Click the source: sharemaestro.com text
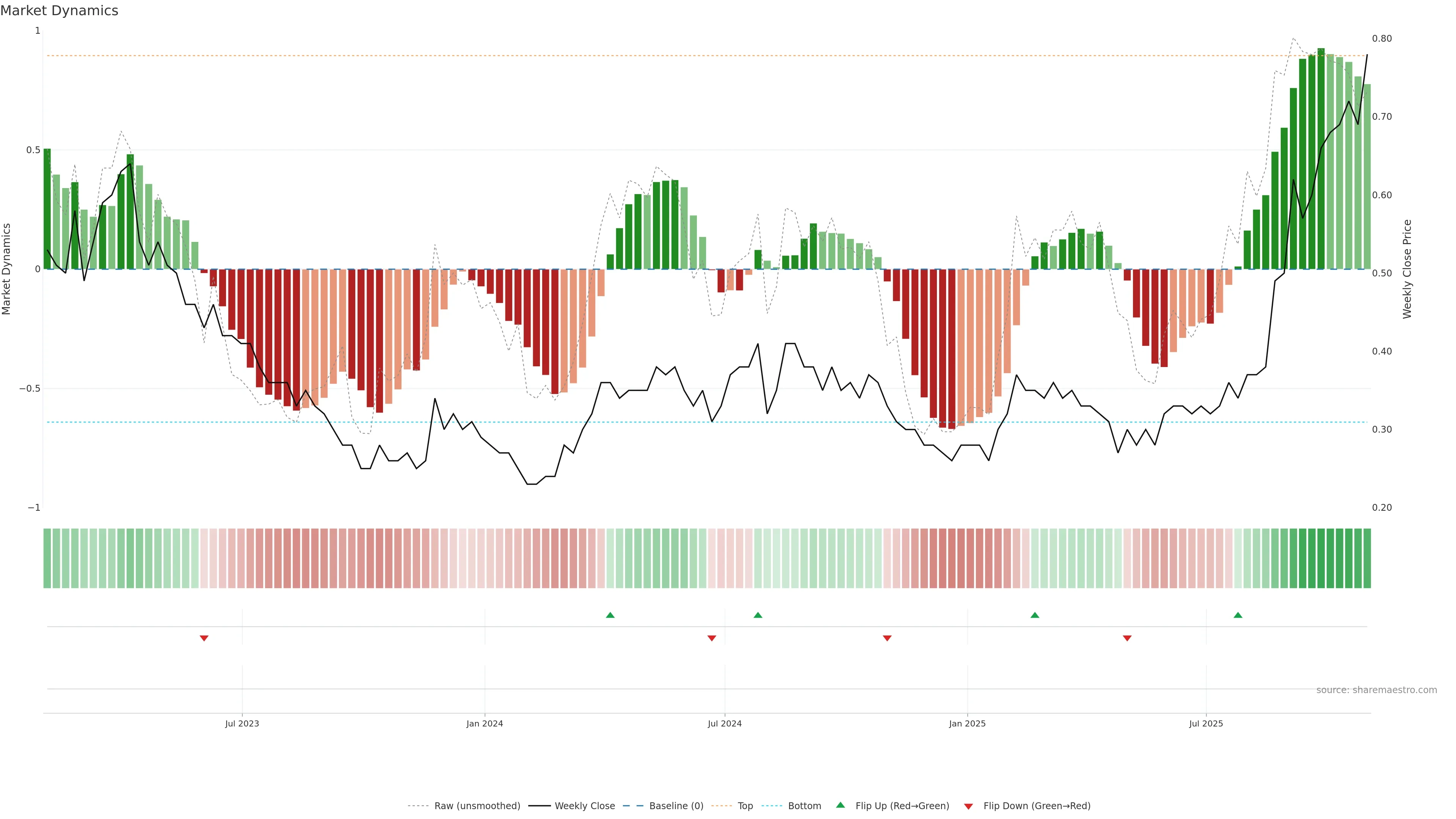1456x819 pixels. 1376,690
